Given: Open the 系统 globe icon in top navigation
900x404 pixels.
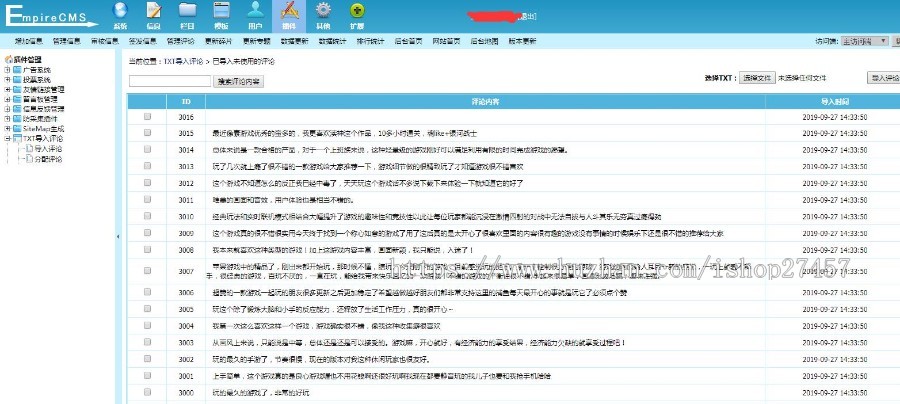Looking at the screenshot, I should pyautogui.click(x=120, y=10).
